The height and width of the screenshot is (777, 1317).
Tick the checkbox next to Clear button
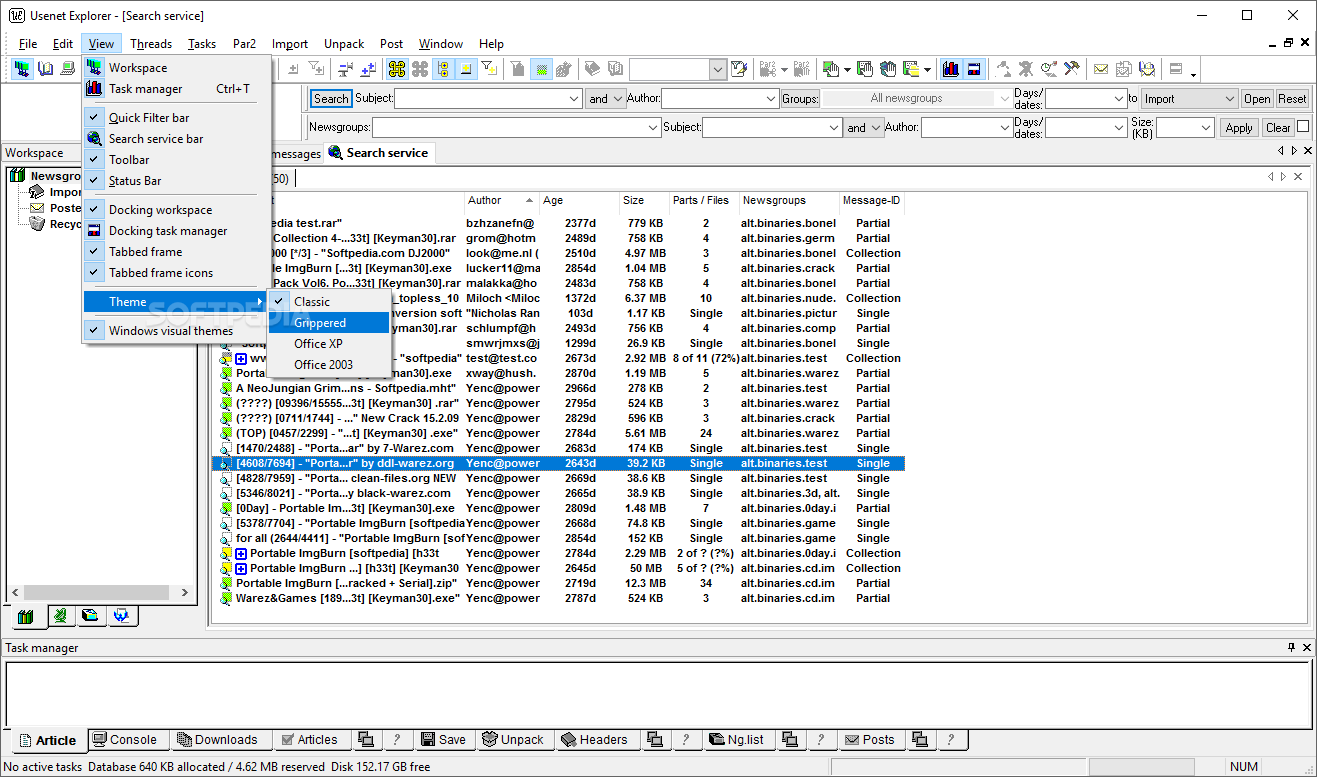pos(1303,127)
